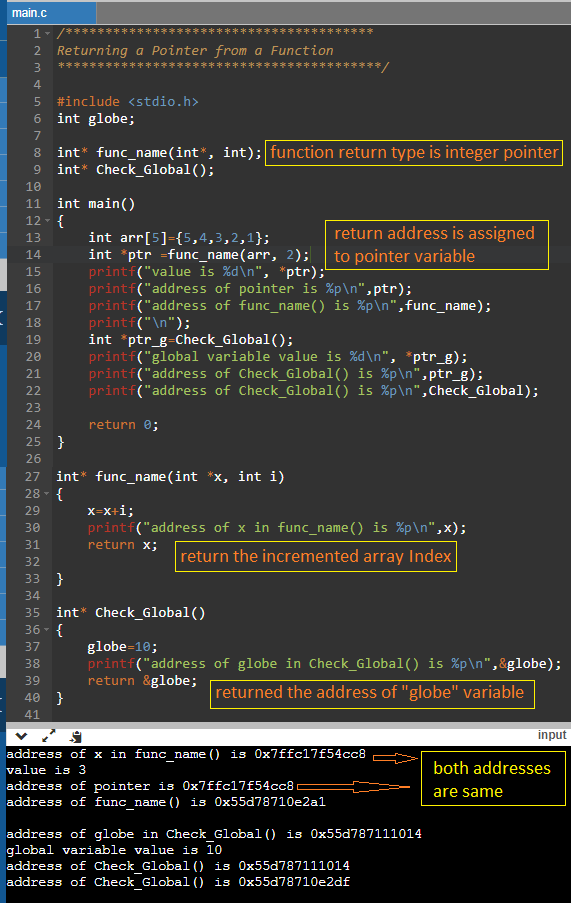Click the 'int globe;' declaration line

pyautogui.click(x=96, y=119)
